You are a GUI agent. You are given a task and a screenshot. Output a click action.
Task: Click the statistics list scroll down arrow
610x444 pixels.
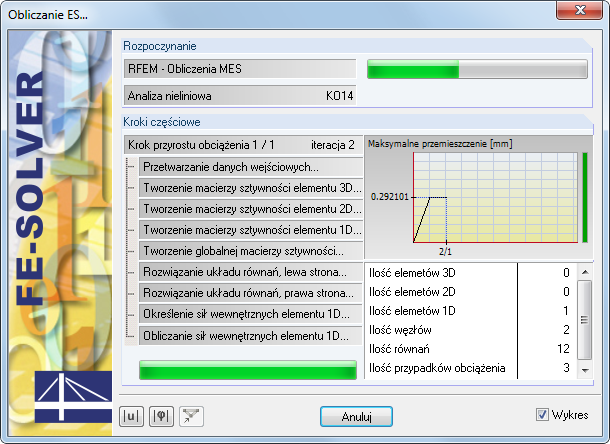(585, 370)
